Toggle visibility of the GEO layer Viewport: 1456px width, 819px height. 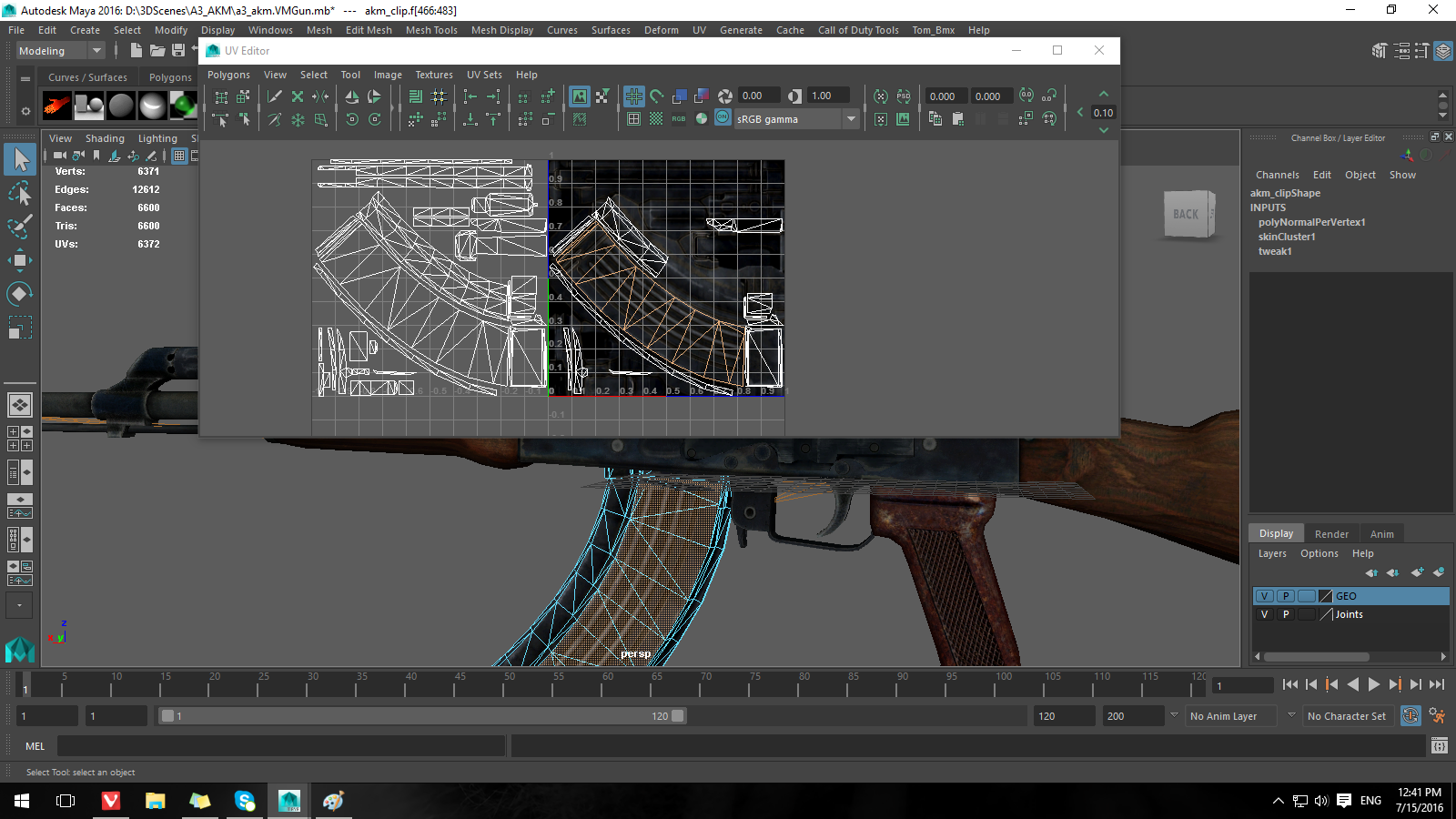[1264, 596]
